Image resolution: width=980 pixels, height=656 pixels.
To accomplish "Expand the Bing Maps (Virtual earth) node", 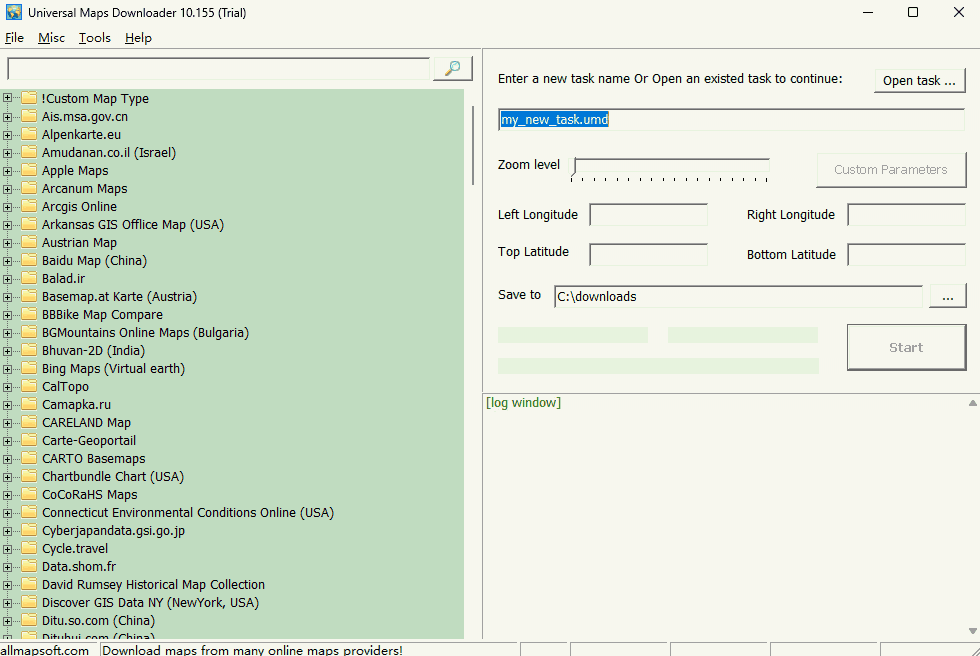I will (x=8, y=368).
